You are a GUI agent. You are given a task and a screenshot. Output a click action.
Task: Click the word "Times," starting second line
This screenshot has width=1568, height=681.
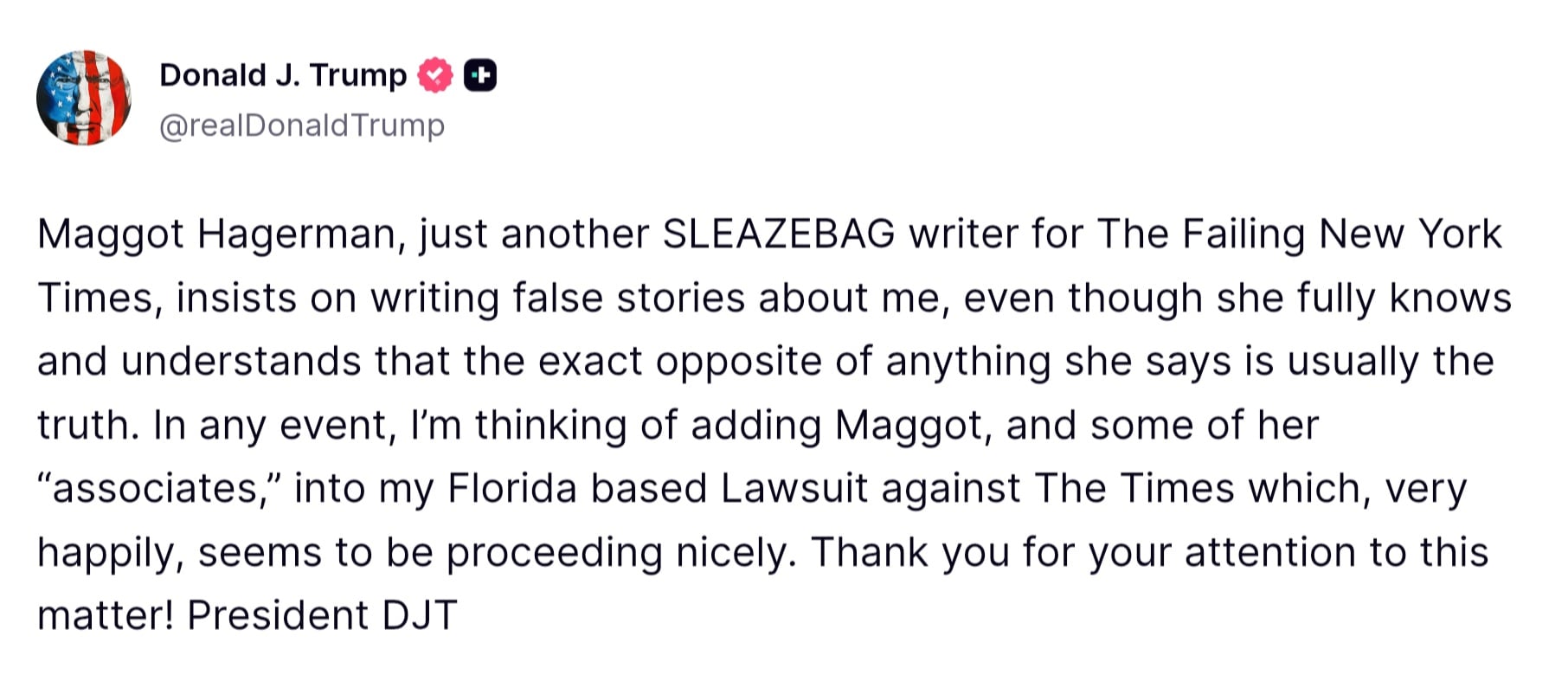tap(100, 299)
